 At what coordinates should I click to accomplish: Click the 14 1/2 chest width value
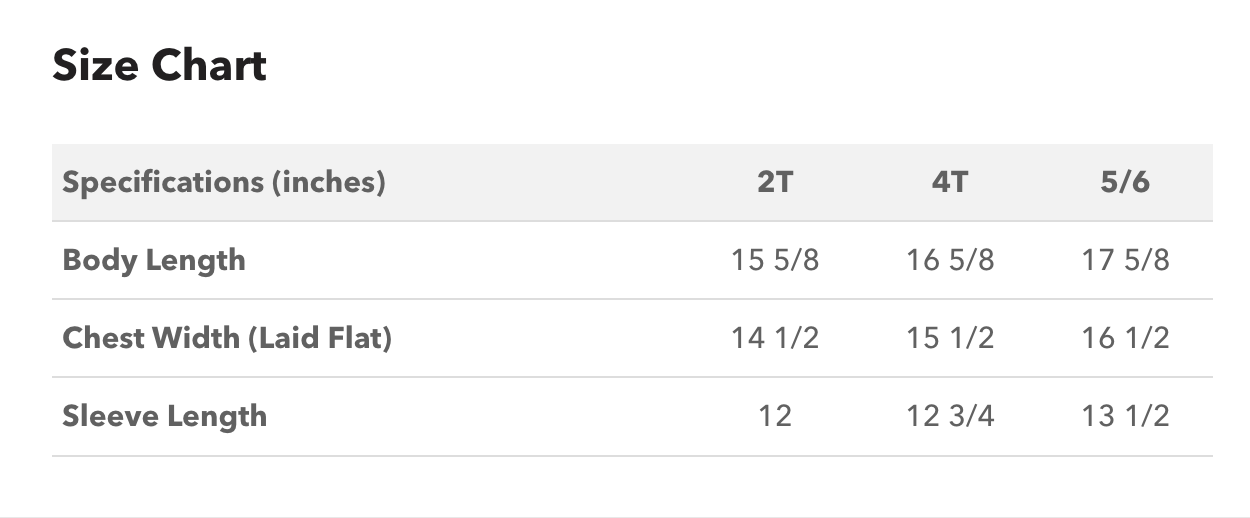pyautogui.click(x=775, y=338)
